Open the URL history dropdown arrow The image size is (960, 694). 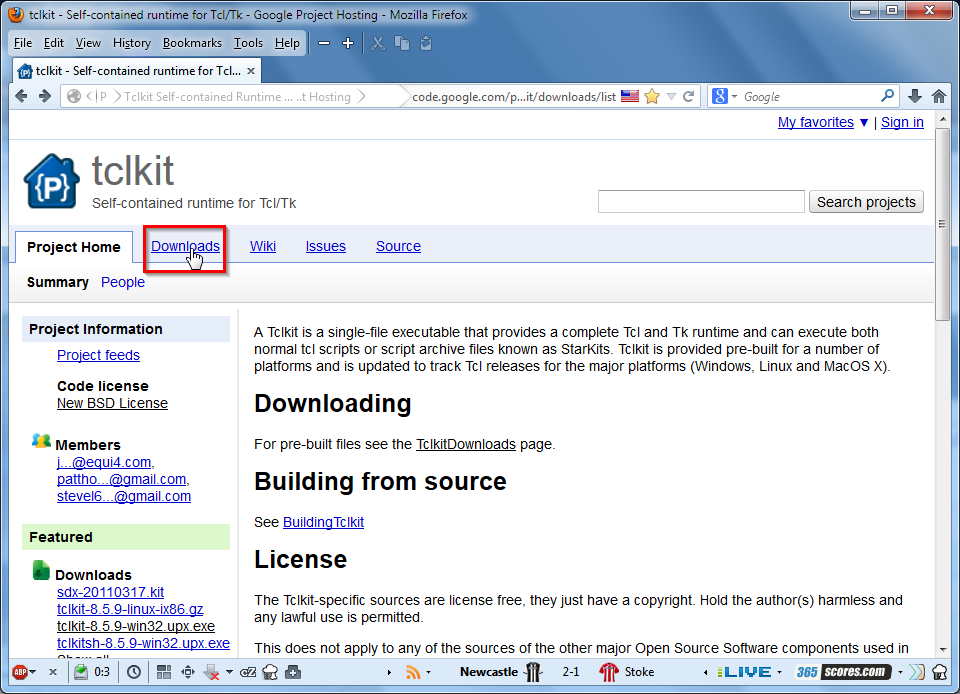point(672,96)
